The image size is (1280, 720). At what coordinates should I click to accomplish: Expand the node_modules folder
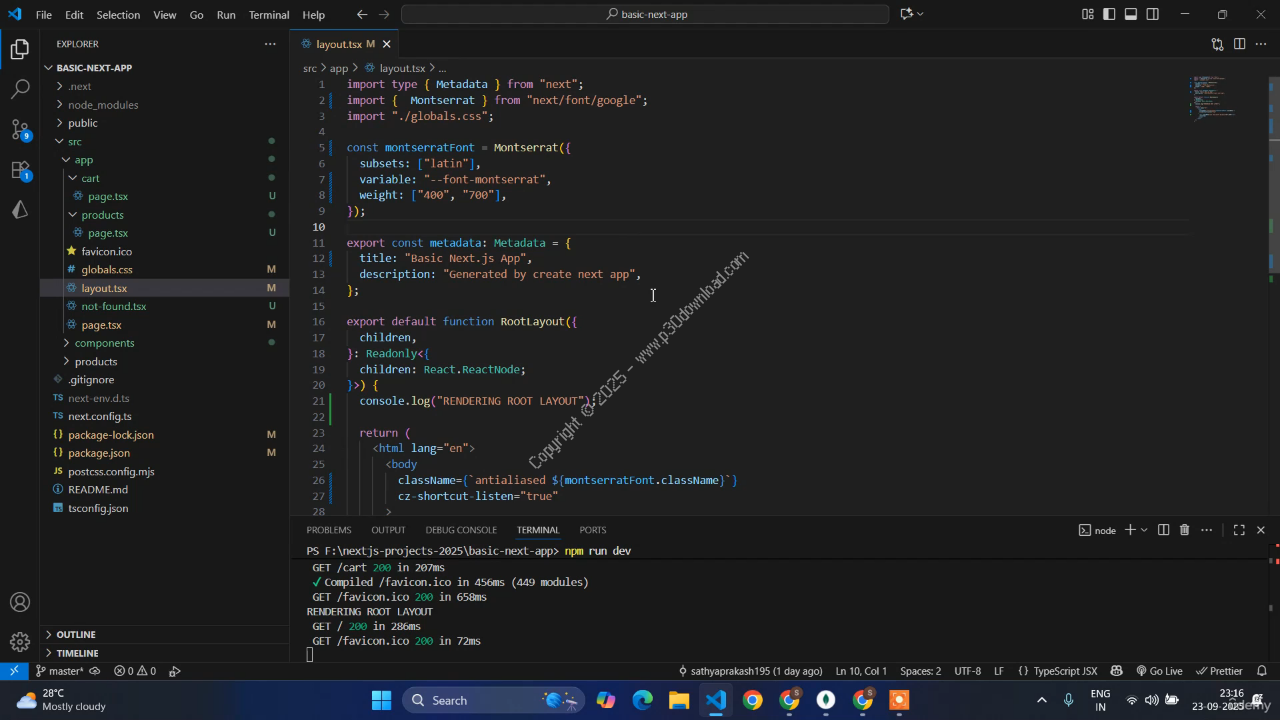point(103,105)
